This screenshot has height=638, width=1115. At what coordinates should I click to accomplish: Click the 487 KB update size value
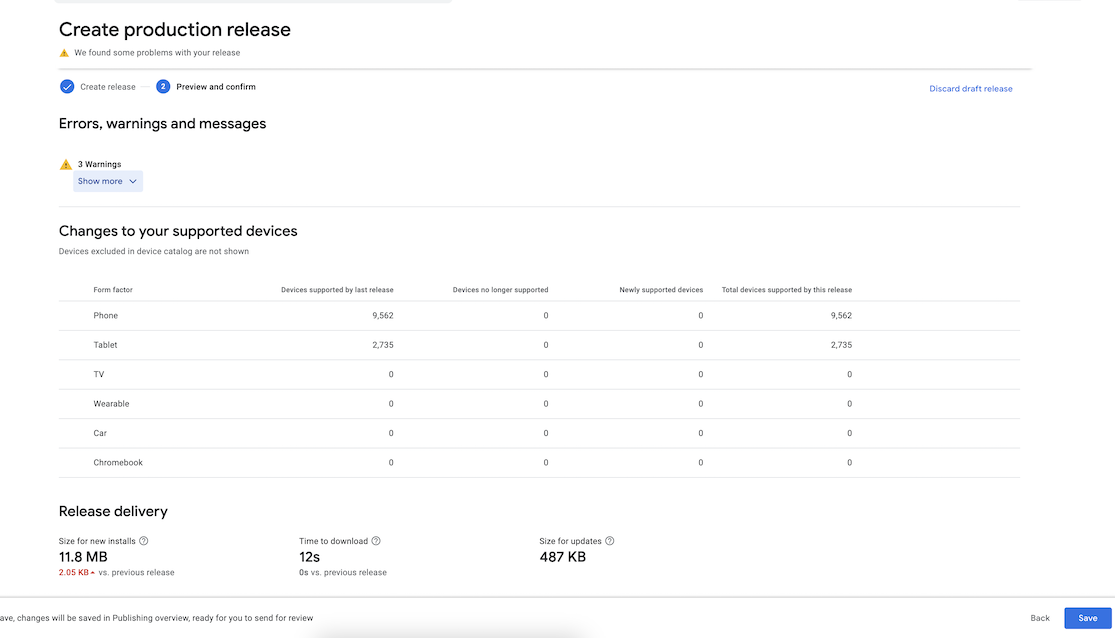(x=562, y=557)
